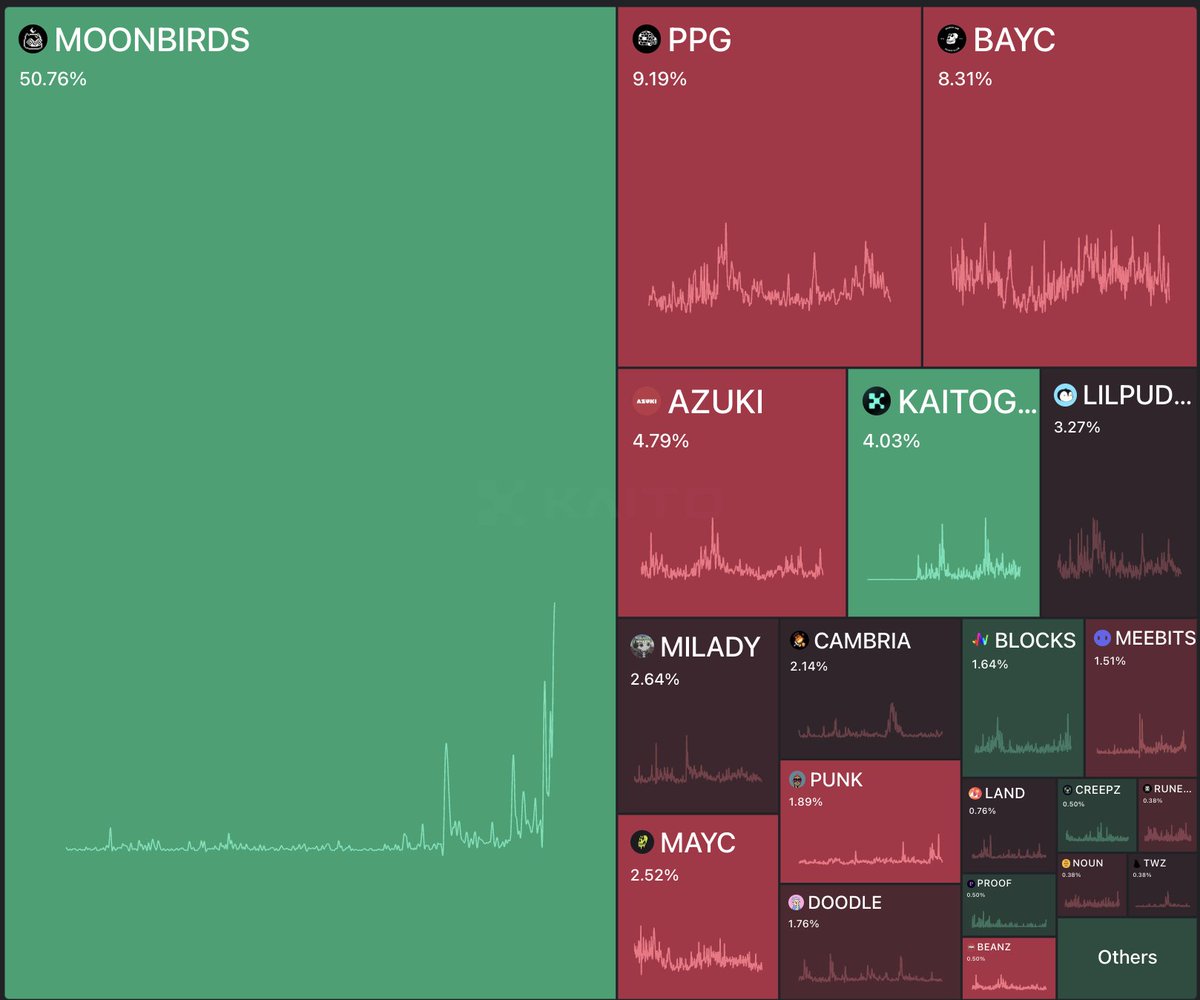
Task: Click the 1.64% Blocks percentage
Action: [x=990, y=664]
